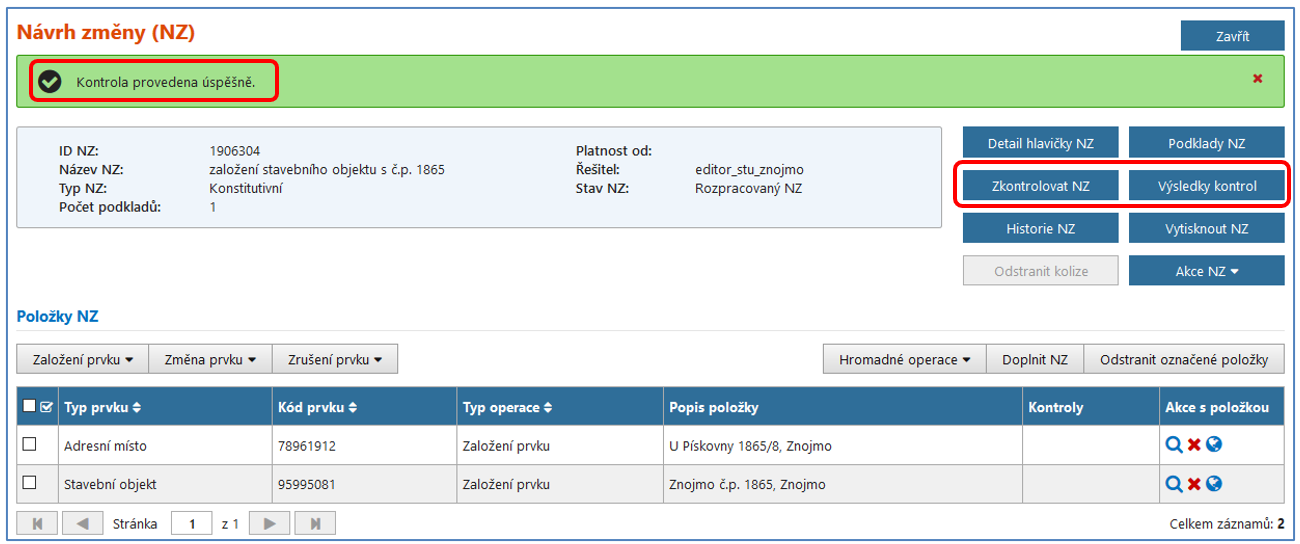This screenshot has height=544, width=1300.
Task: Dismiss the green success message with red x
Action: pos(1258,79)
